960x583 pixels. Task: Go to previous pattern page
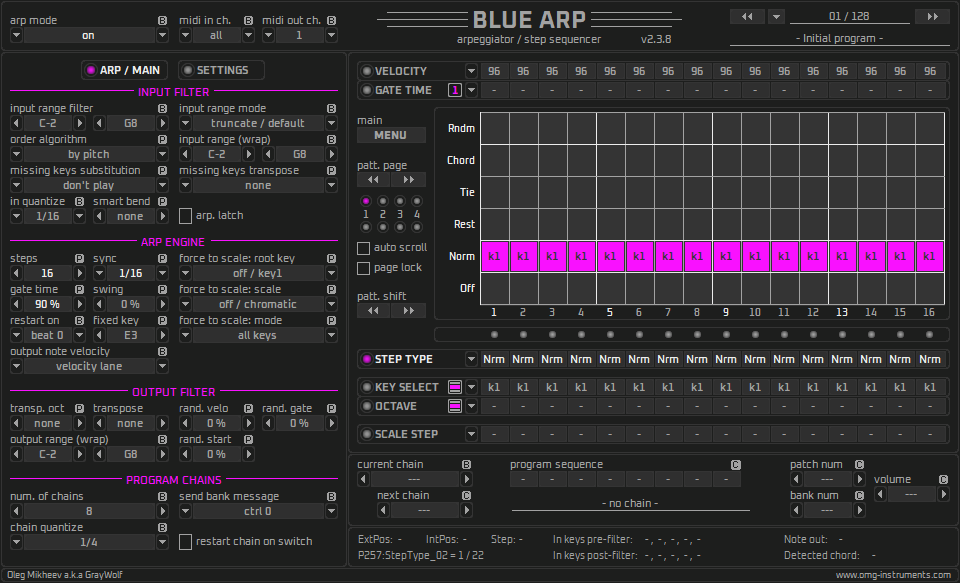point(373,180)
